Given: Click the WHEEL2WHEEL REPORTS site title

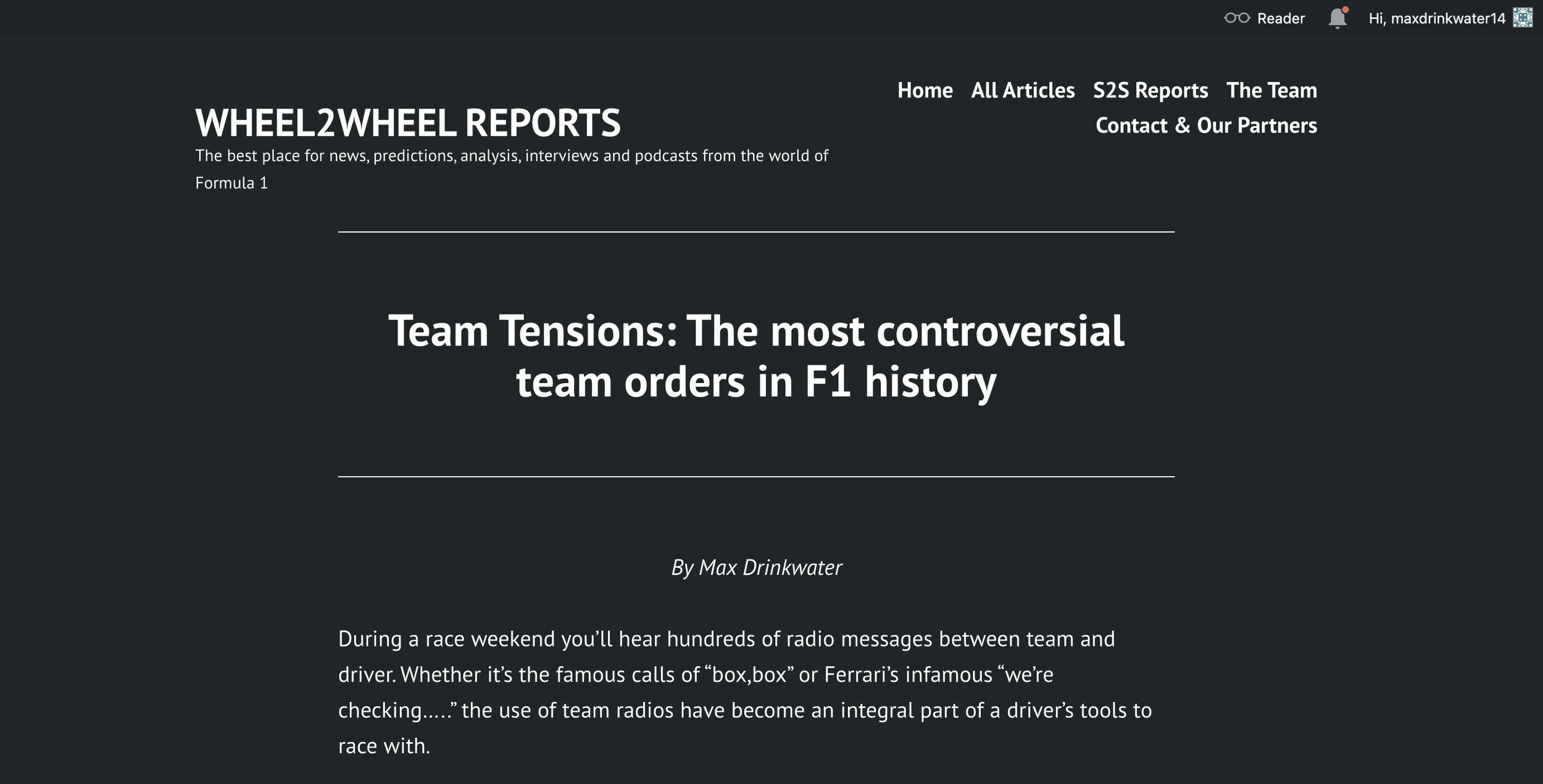Looking at the screenshot, I should pos(408,123).
